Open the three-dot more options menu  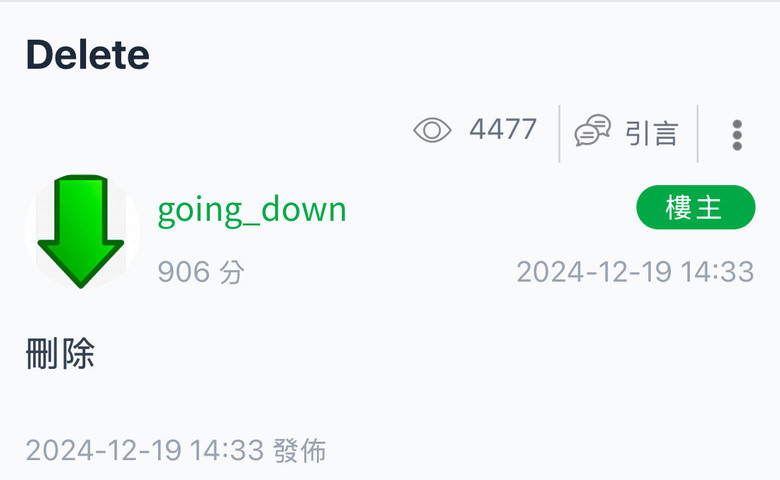pyautogui.click(x=737, y=135)
